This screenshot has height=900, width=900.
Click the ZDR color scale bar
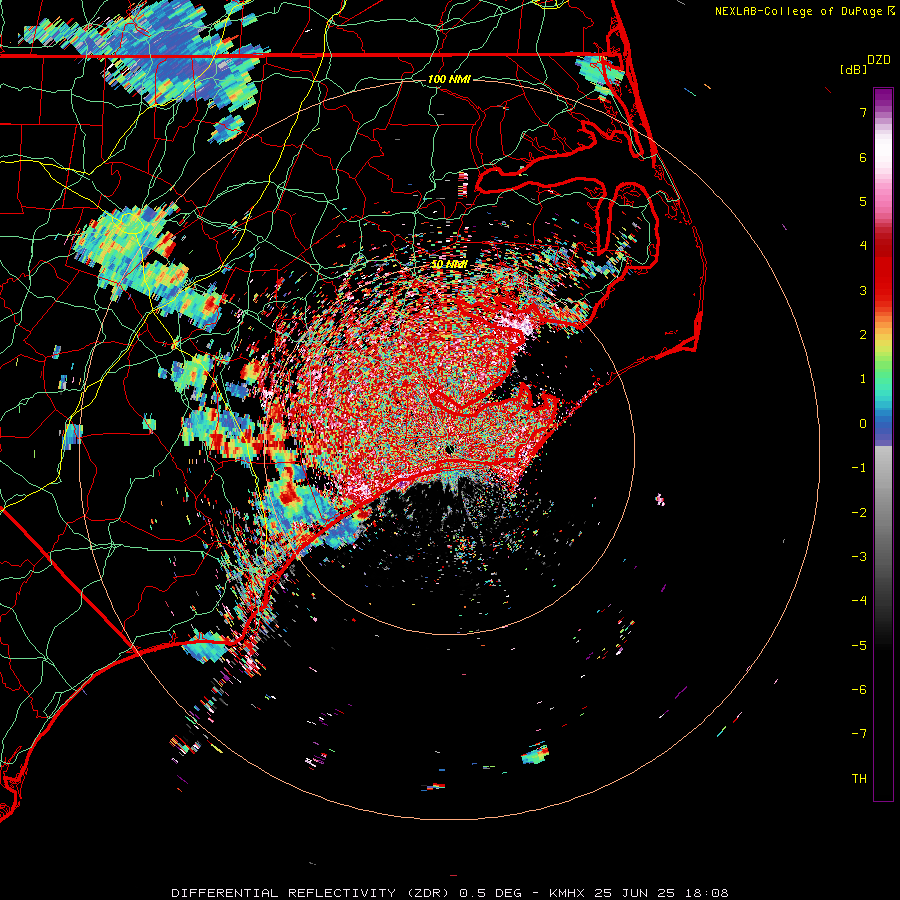pyautogui.click(x=883, y=445)
